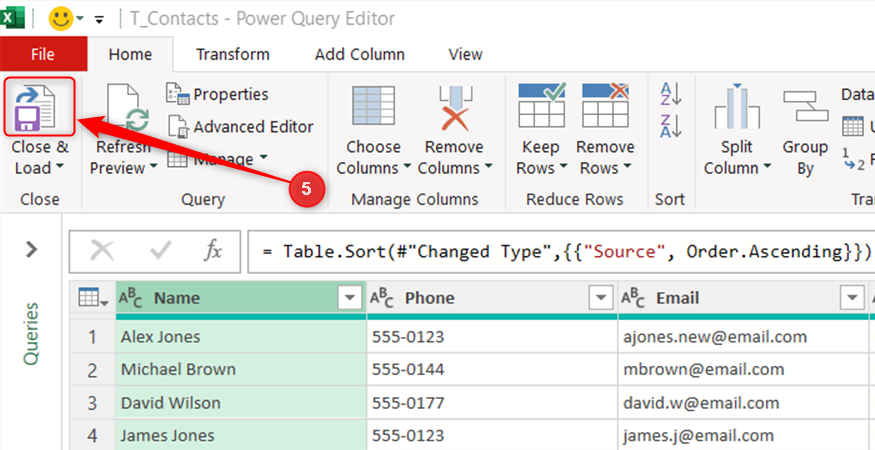Viewport: 875px width, 450px height.
Task: Select the David Wilson cell
Action: (241, 403)
